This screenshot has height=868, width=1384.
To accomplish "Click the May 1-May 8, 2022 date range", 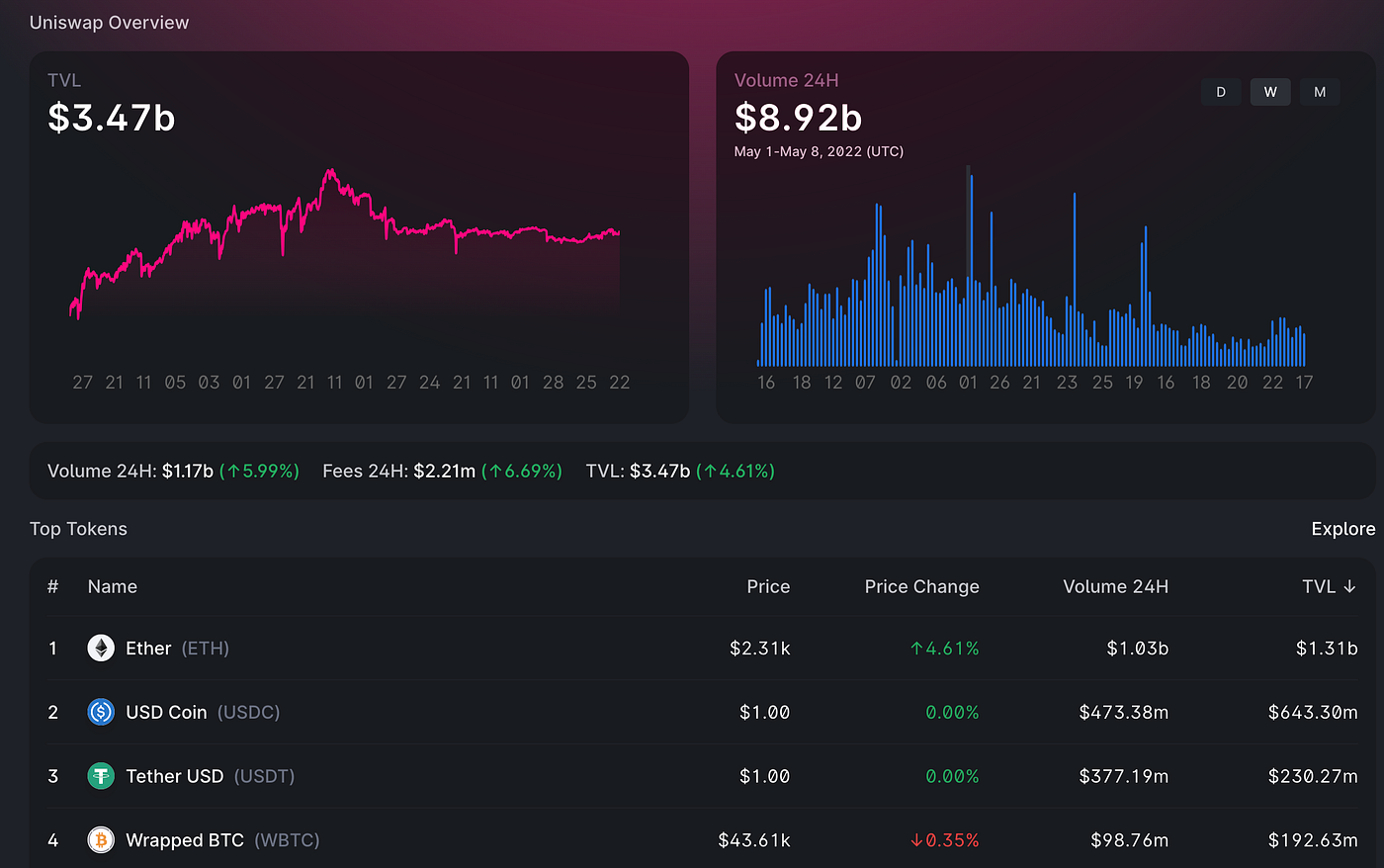I will click(819, 151).
